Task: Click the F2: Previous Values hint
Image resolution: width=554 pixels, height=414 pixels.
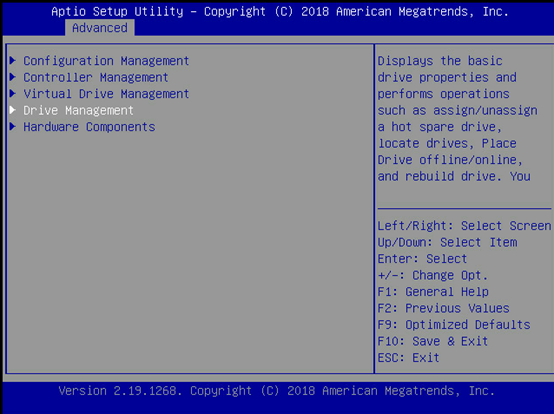Action: tap(443, 308)
